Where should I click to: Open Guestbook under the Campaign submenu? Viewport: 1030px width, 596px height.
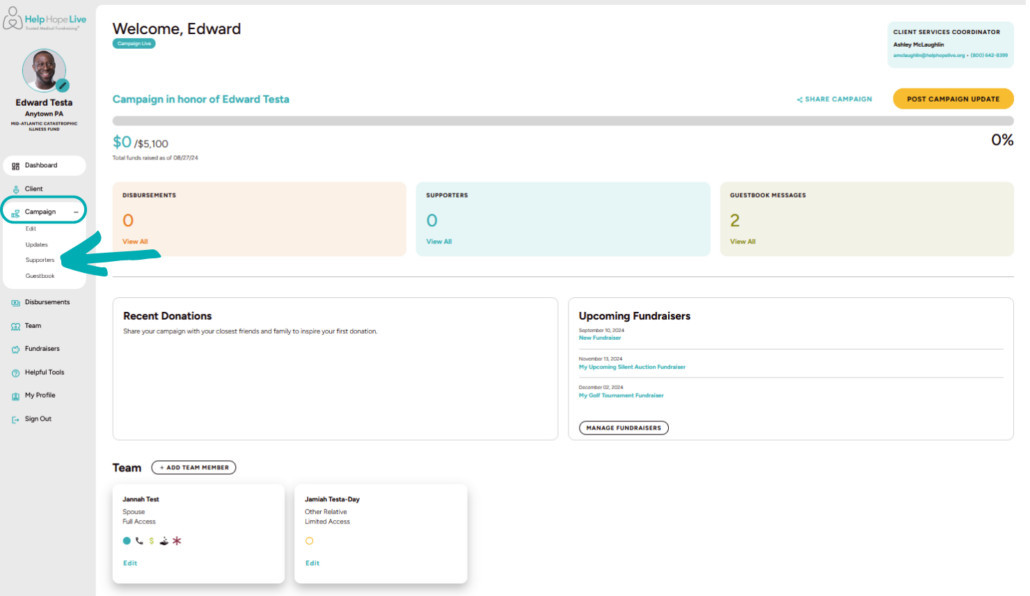point(40,276)
